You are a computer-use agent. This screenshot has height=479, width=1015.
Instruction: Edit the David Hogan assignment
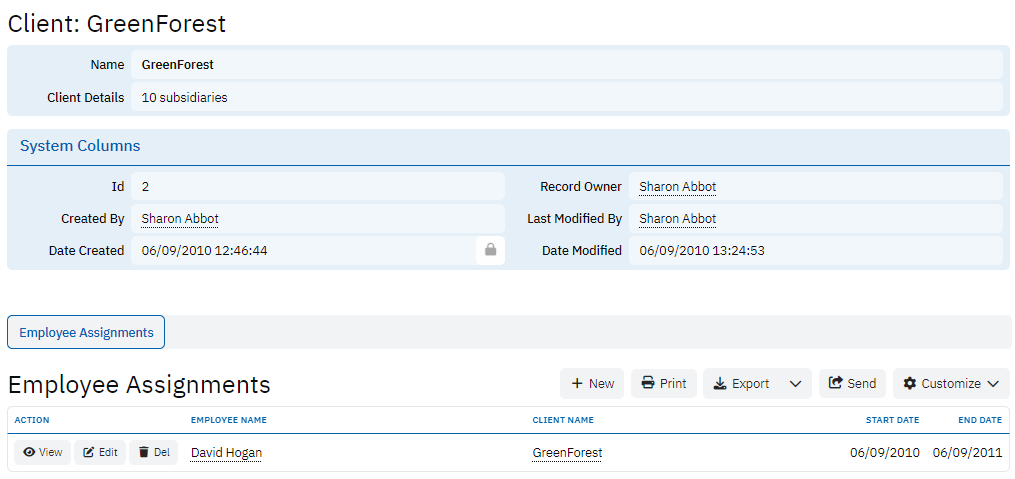(x=100, y=453)
